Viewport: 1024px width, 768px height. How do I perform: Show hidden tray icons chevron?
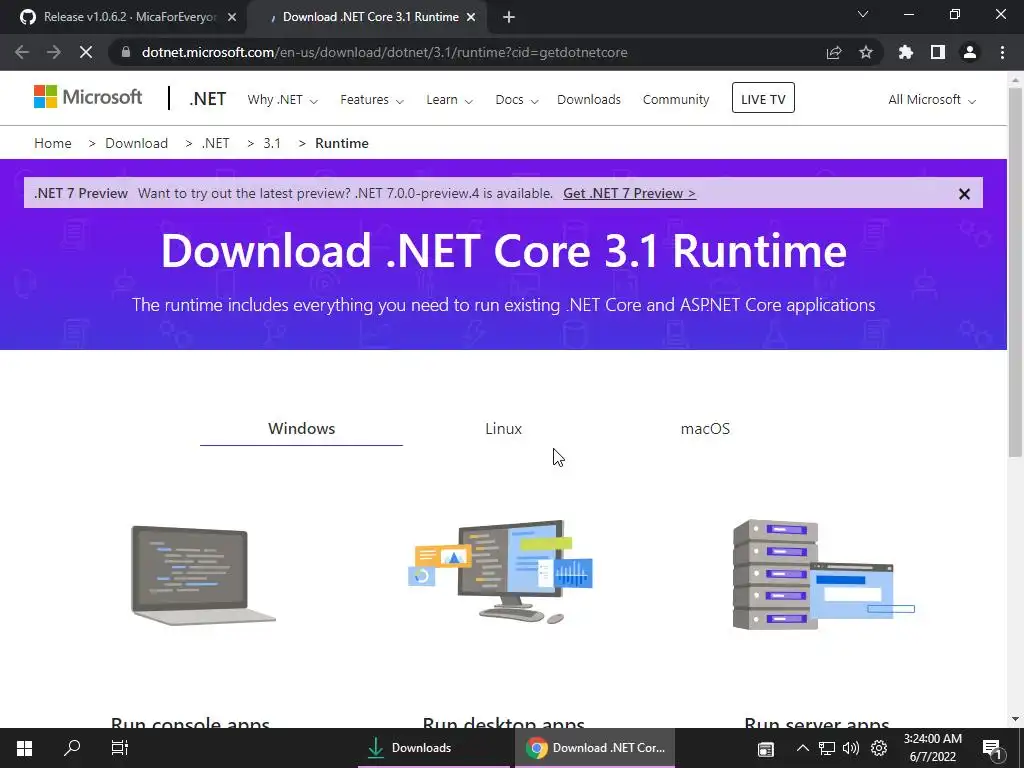click(803, 748)
